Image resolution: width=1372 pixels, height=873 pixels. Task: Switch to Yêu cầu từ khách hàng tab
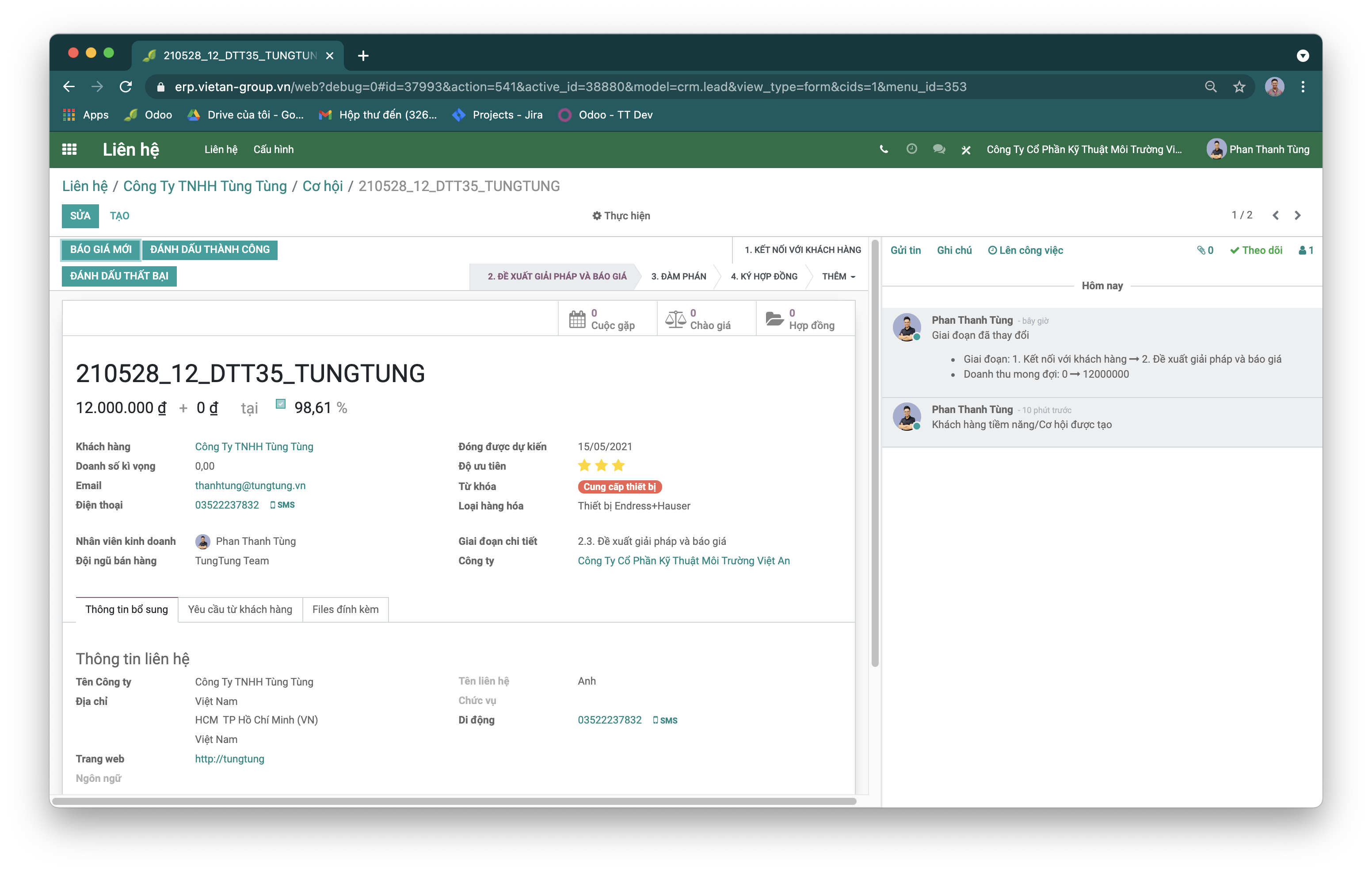(240, 609)
